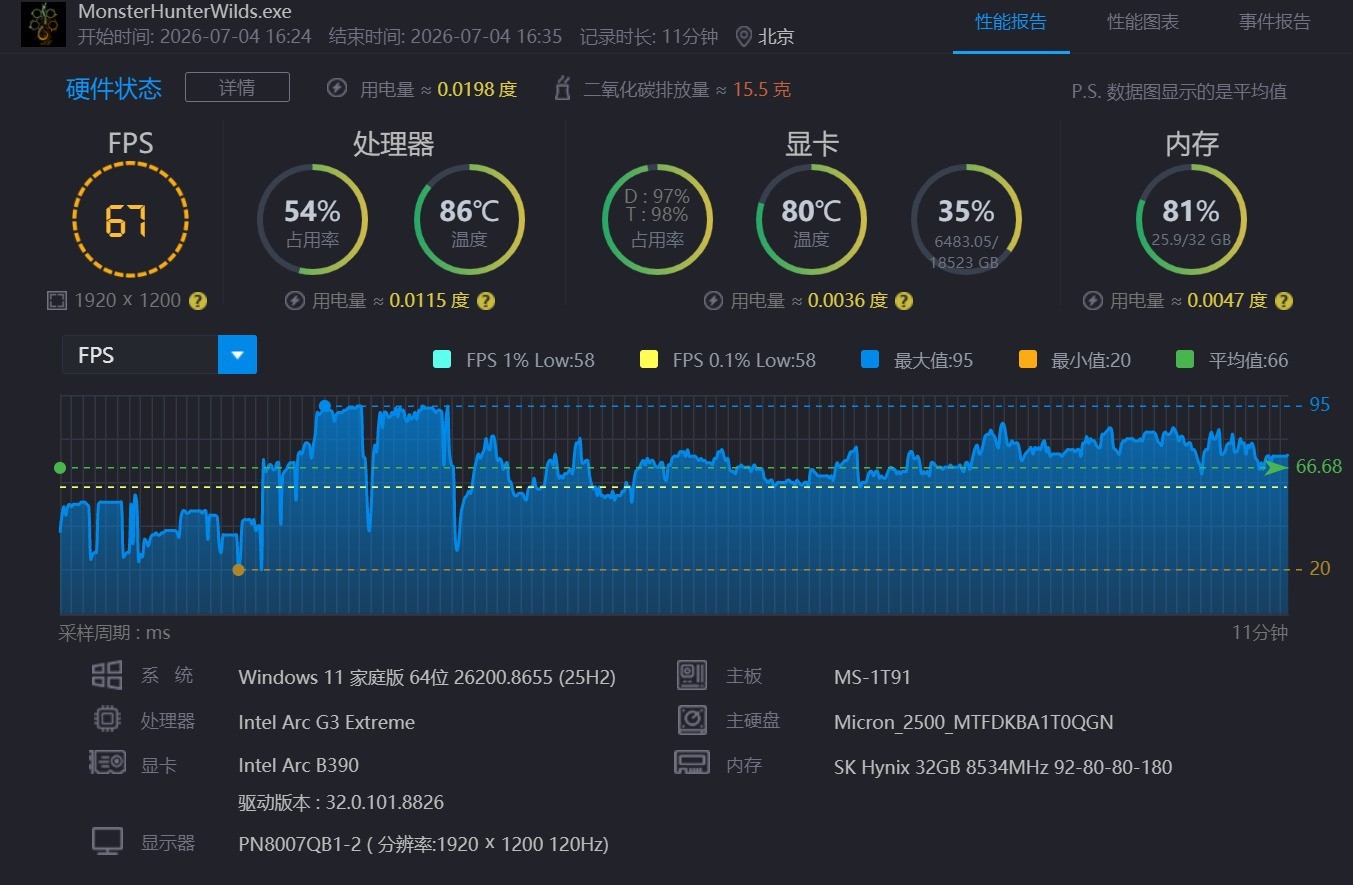Click the Micron_2500 main disk text

point(974,722)
